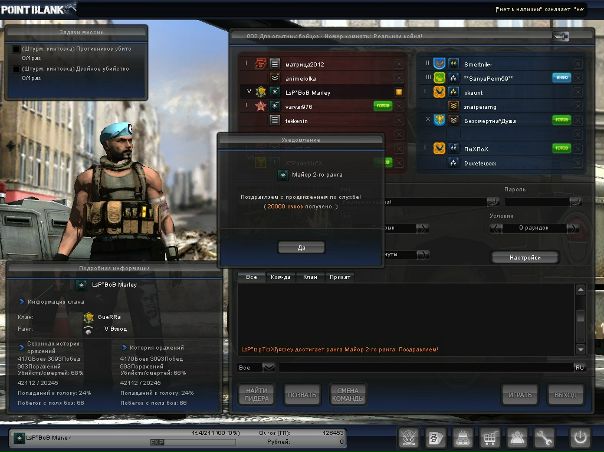Open settings via the wrench icon
The height and width of the screenshot is (452, 604).
[545, 437]
